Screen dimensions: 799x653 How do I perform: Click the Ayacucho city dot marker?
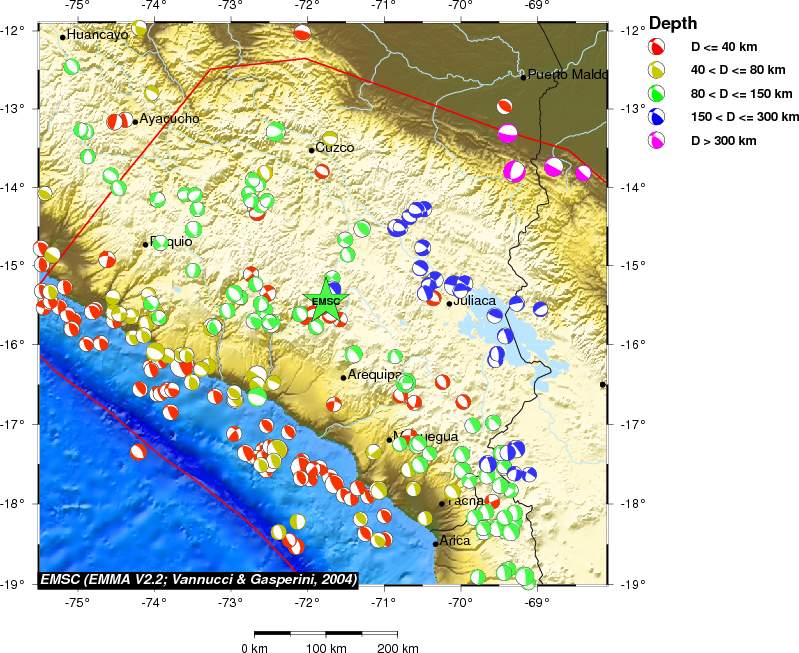tap(135, 122)
